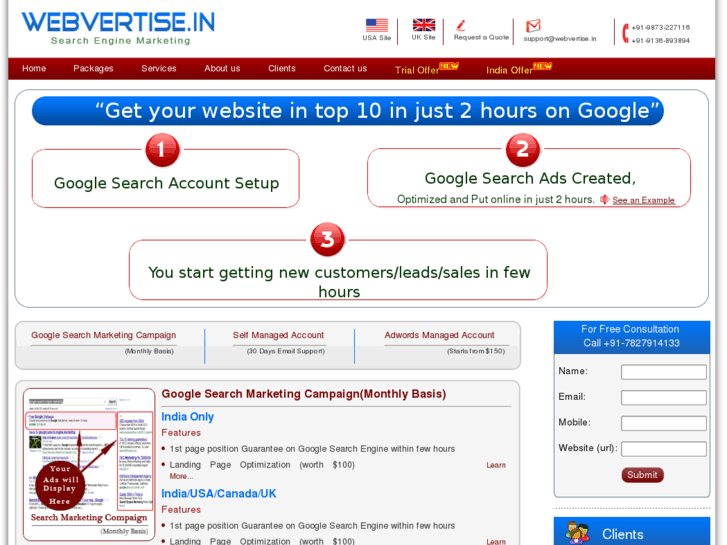
Task: Click the red arrow beside See an Example
Action: pyautogui.click(x=605, y=199)
